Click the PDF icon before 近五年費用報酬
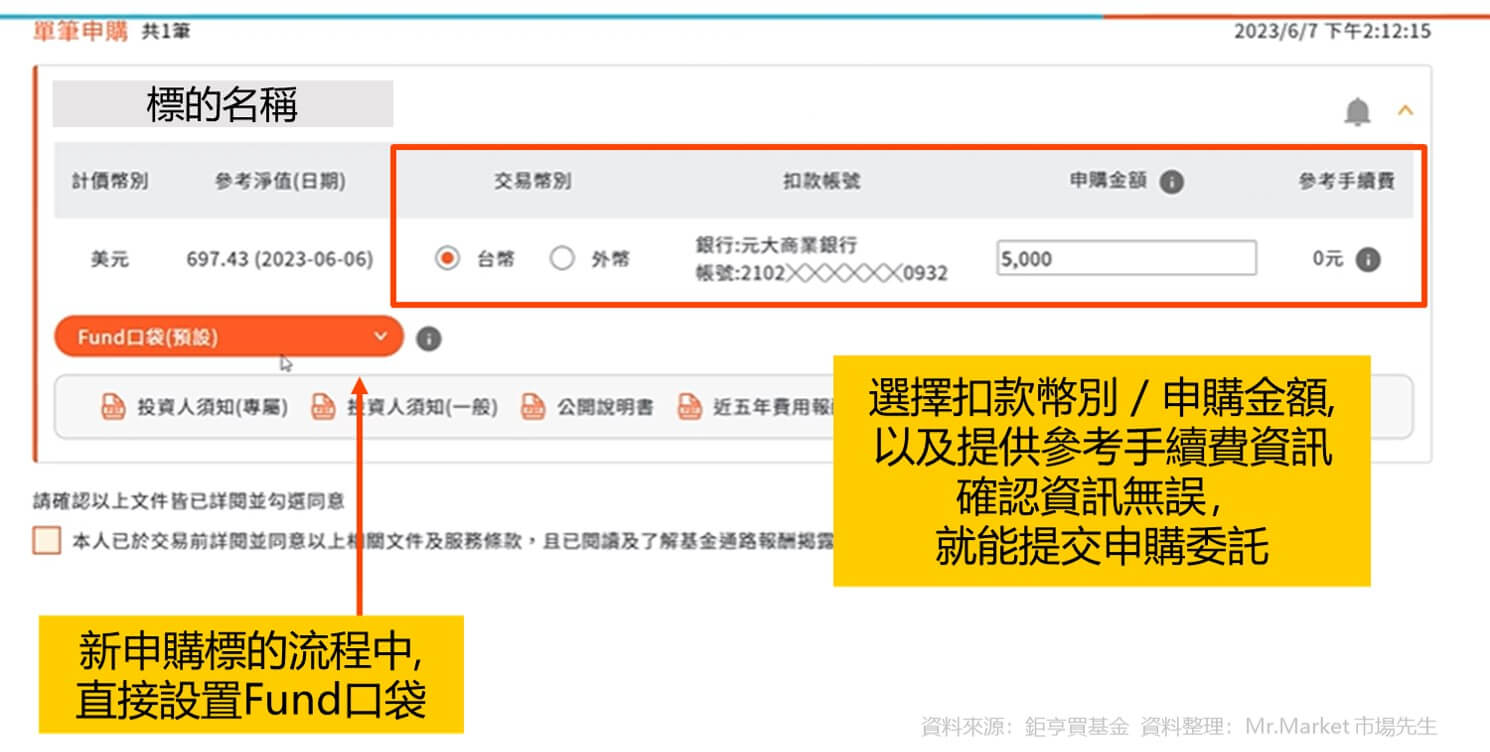 click(x=690, y=407)
